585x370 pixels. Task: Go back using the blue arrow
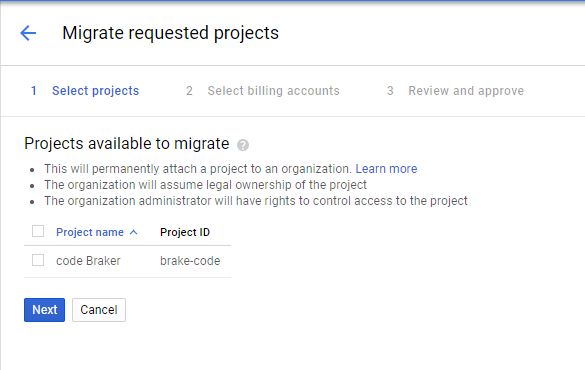(x=28, y=33)
